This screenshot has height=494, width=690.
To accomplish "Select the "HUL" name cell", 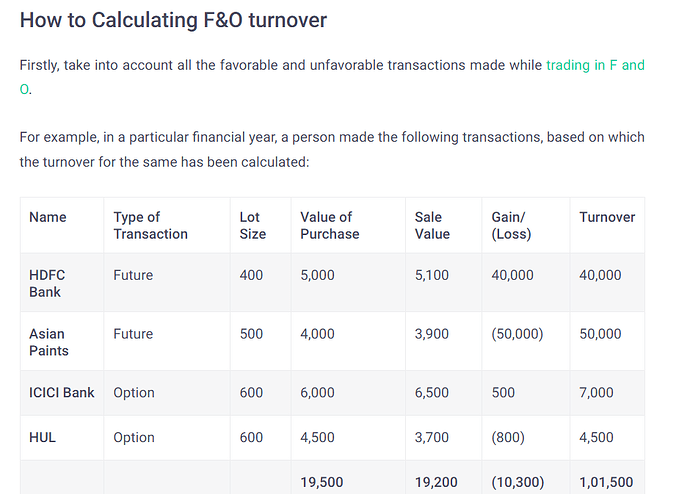I will [x=43, y=437].
